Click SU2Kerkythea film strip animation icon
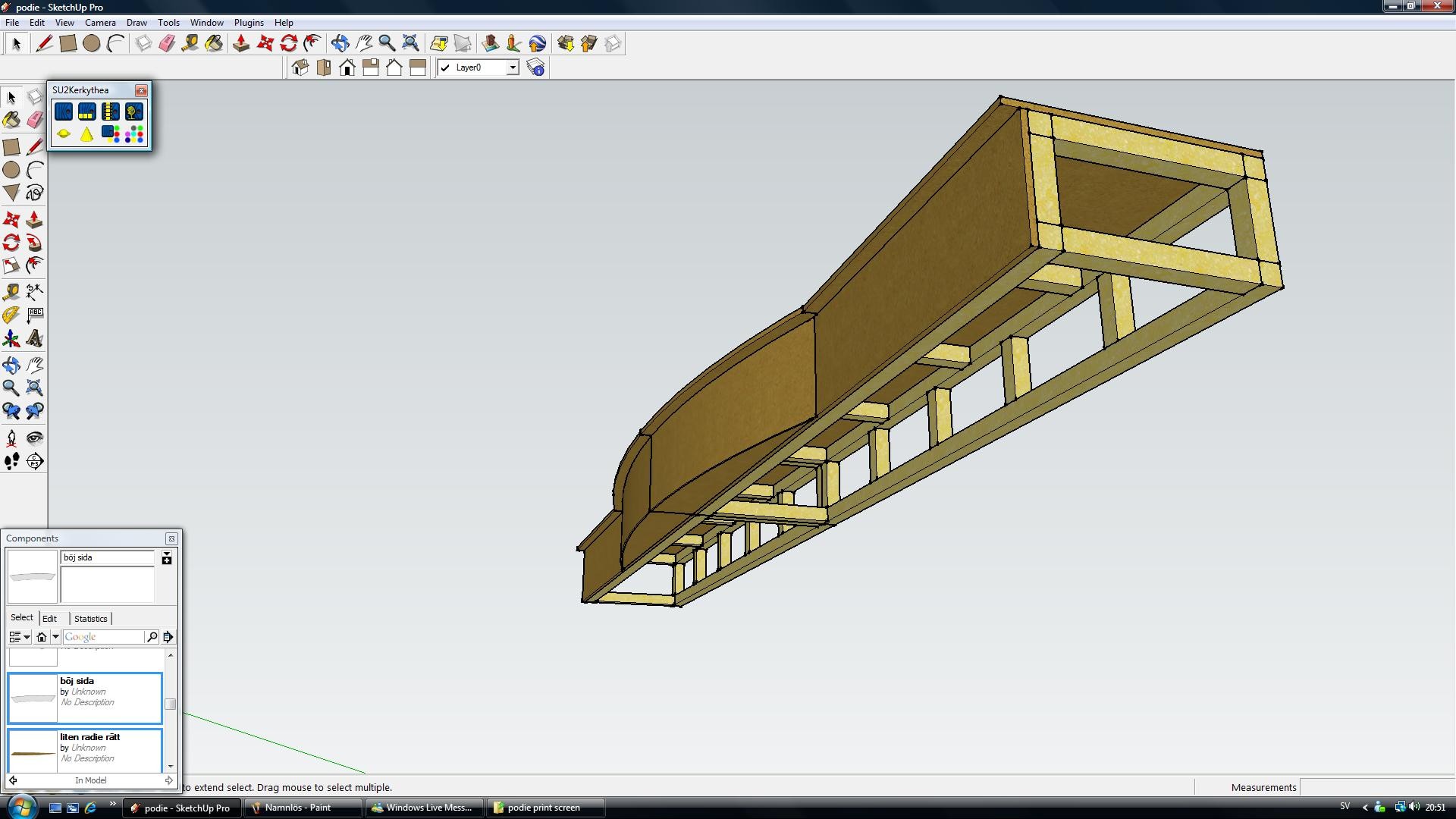The width and height of the screenshot is (1456, 819). (x=111, y=111)
